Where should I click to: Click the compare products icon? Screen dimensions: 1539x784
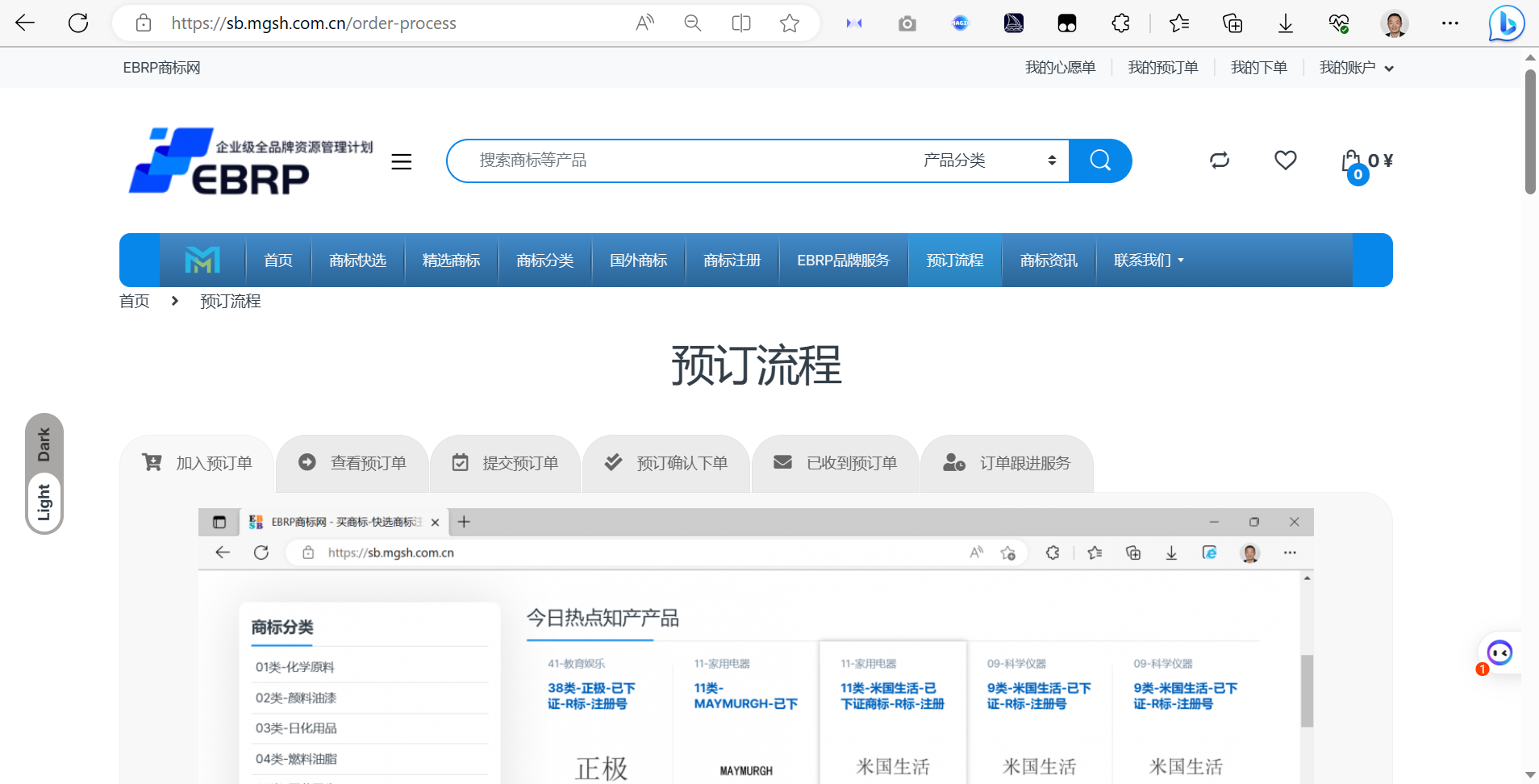click(1218, 161)
